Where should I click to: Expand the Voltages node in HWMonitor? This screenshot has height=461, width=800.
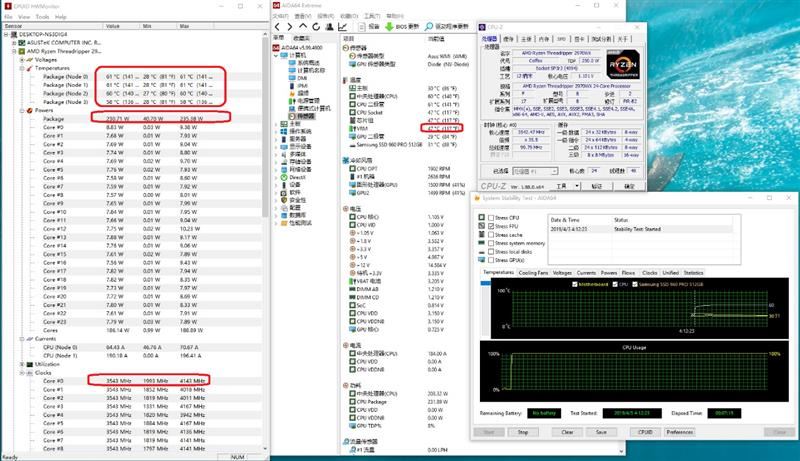tap(22, 60)
